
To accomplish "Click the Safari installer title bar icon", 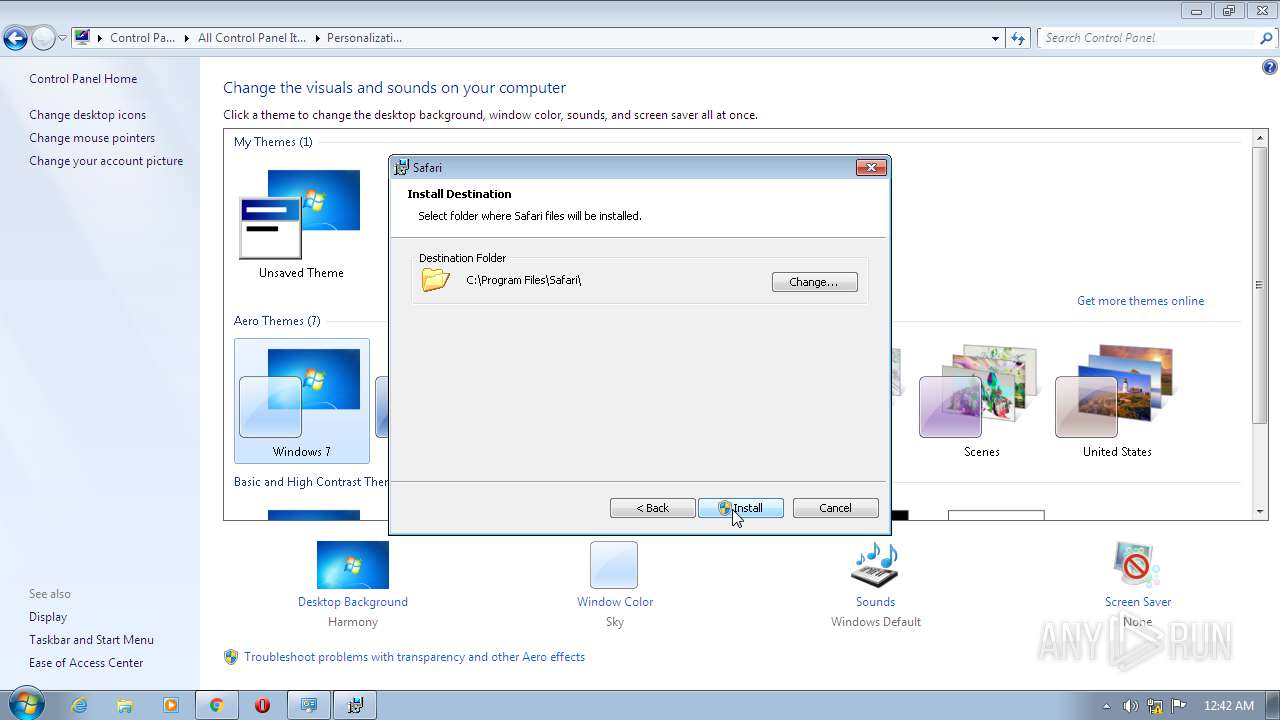I will click(402, 167).
